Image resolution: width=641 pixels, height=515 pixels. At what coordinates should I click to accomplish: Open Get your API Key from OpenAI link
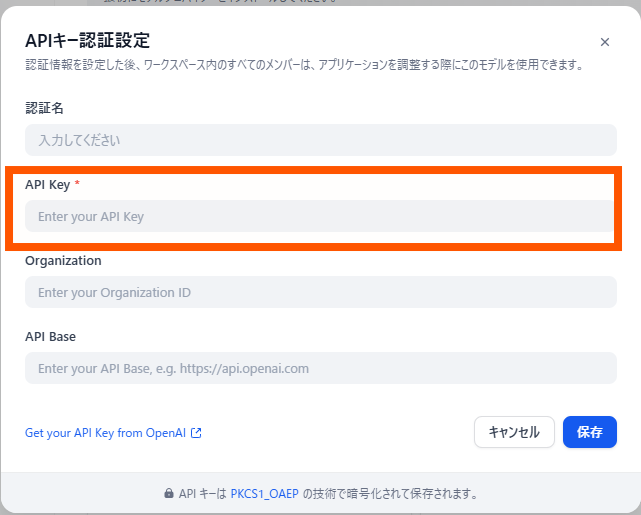pyautogui.click(x=107, y=433)
